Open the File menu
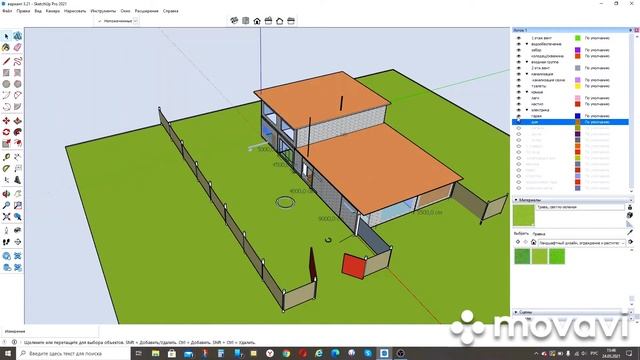Viewport: 640px width, 360px height. pyautogui.click(x=7, y=11)
